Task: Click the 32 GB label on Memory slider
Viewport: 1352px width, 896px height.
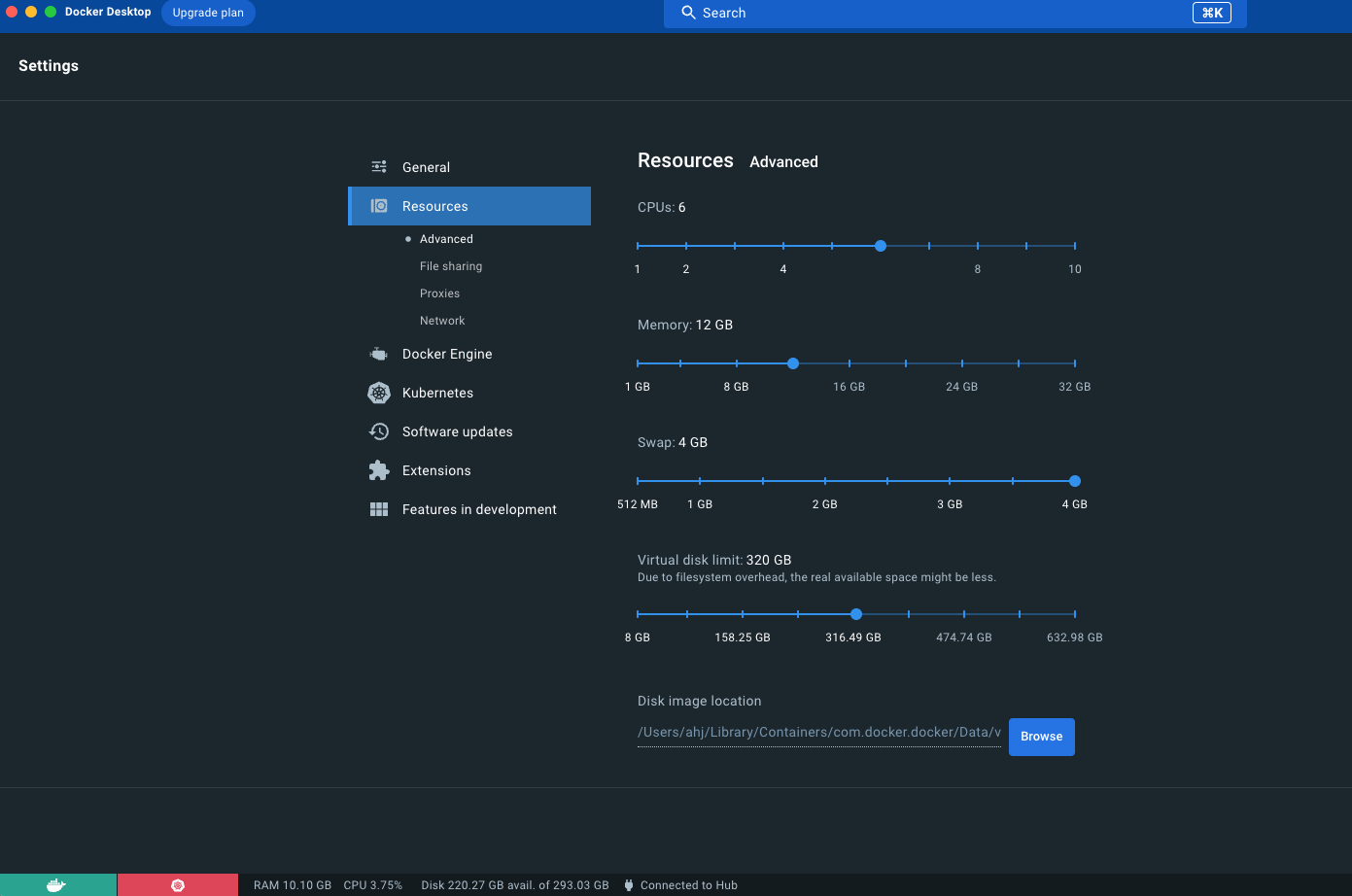Action: [x=1075, y=387]
